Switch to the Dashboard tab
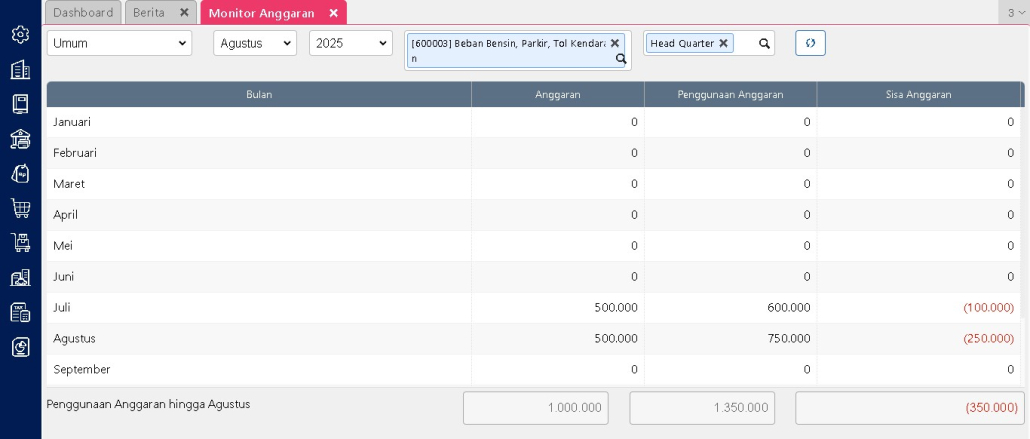 click(83, 12)
